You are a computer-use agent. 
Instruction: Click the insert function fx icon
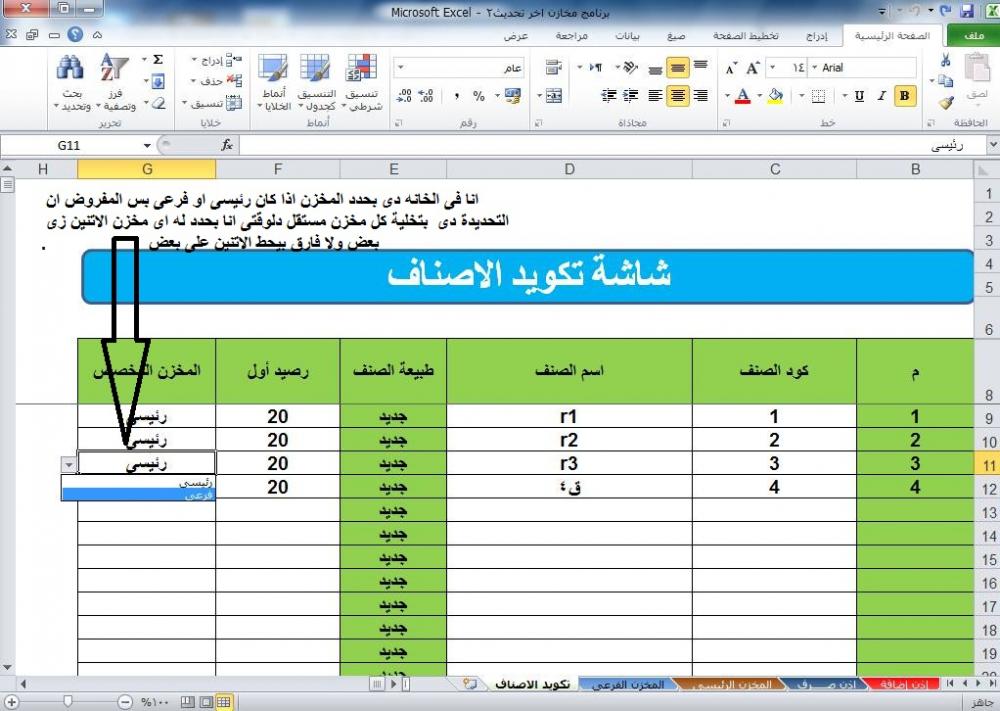point(227,145)
